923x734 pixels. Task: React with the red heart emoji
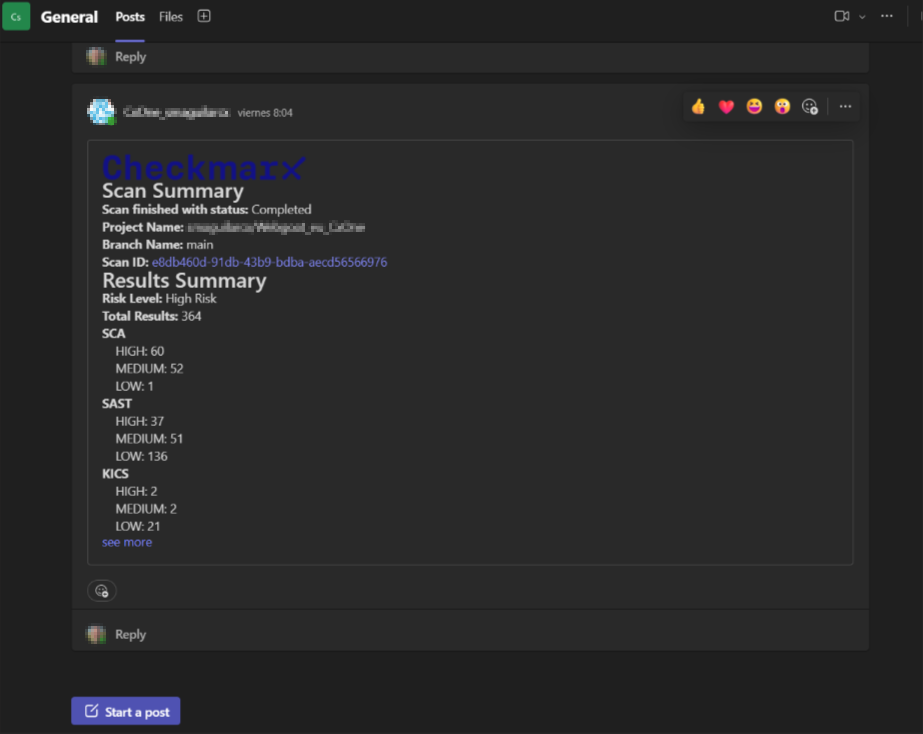click(x=726, y=107)
